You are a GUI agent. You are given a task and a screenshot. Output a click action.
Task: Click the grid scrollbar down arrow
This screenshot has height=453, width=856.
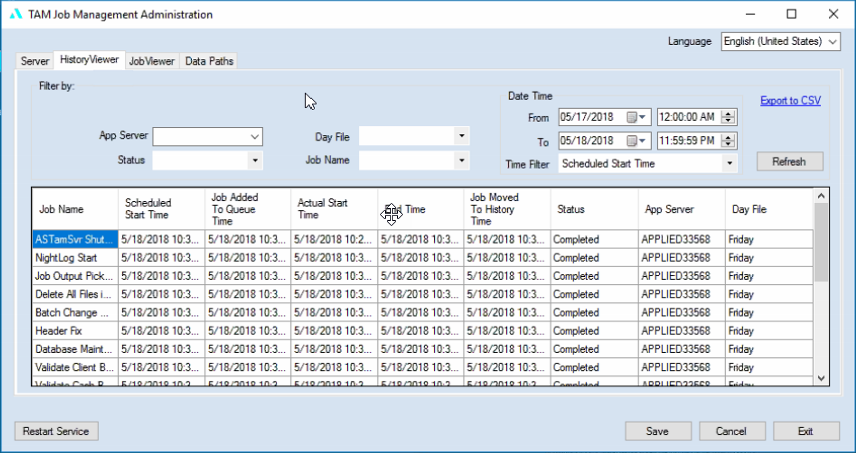click(821, 378)
